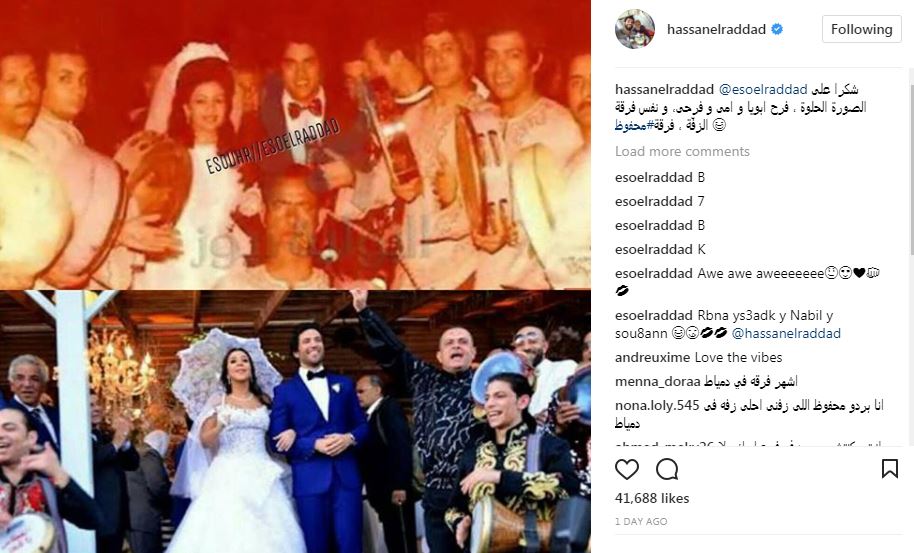The image size is (914, 553).
Task: Click the vintage wedding photo on top
Action: point(295,145)
